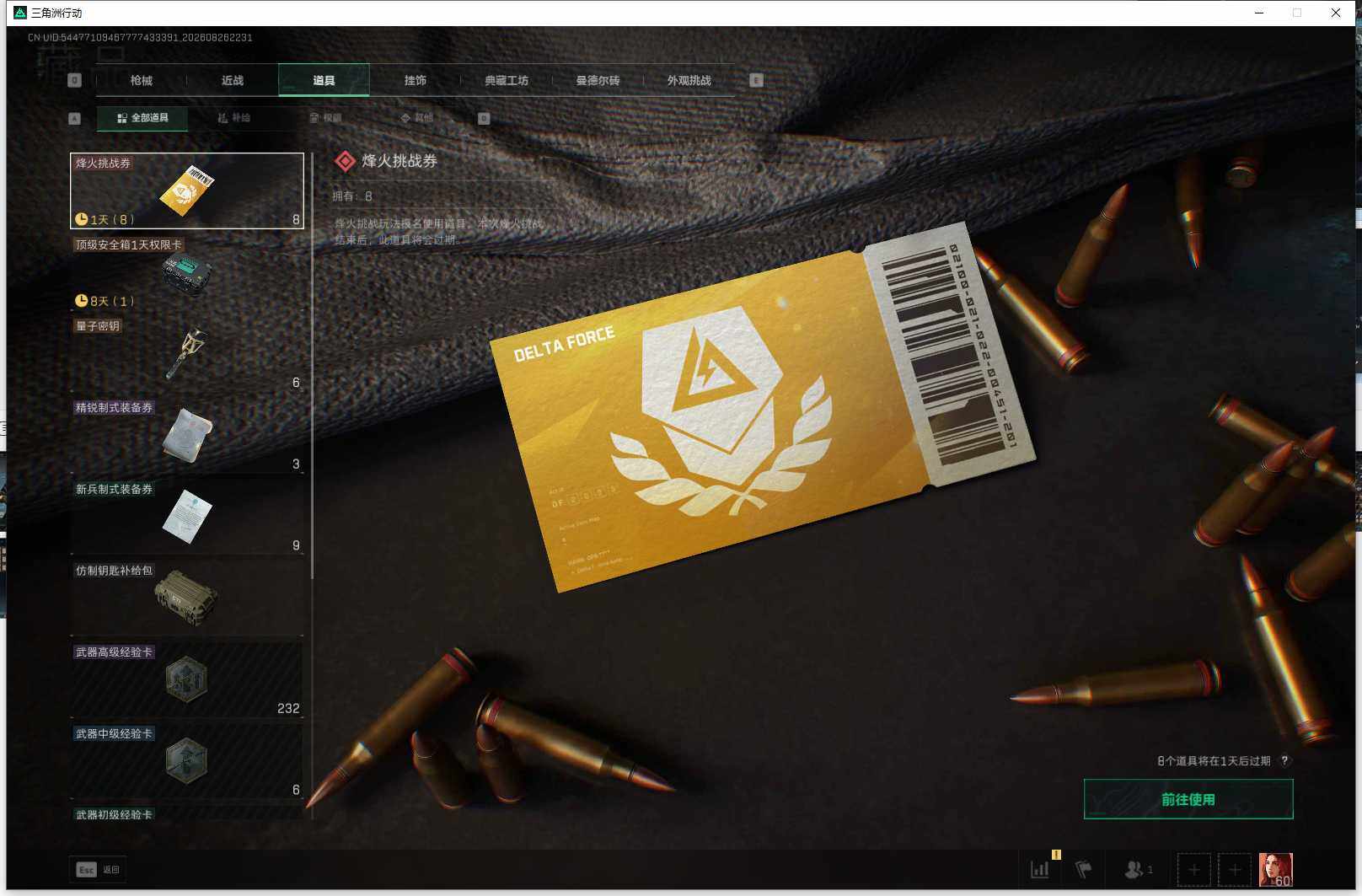Click the 三角洲行动 title bar app icon
The width and height of the screenshot is (1362, 896).
tap(20, 13)
